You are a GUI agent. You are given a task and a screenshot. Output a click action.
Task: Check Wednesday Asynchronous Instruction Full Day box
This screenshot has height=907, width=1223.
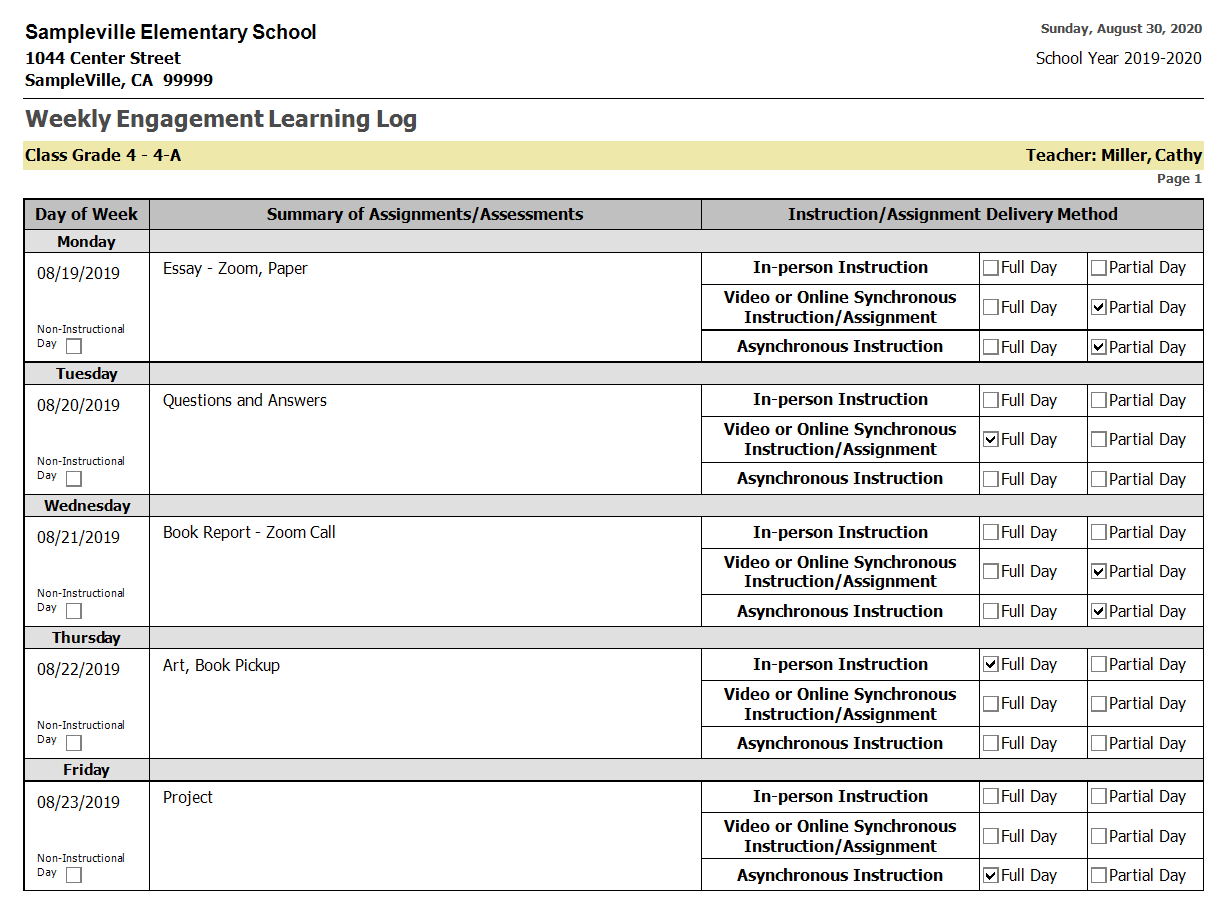991,611
